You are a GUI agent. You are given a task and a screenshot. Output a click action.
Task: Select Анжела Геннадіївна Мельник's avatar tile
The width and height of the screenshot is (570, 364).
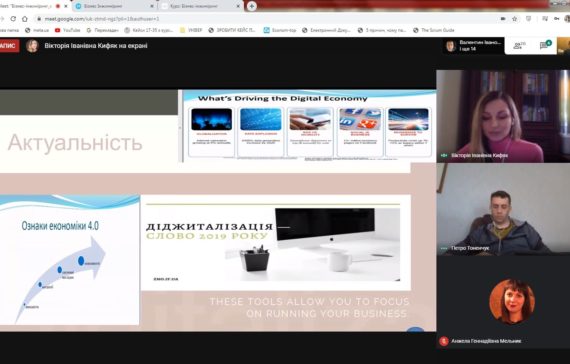[503, 303]
